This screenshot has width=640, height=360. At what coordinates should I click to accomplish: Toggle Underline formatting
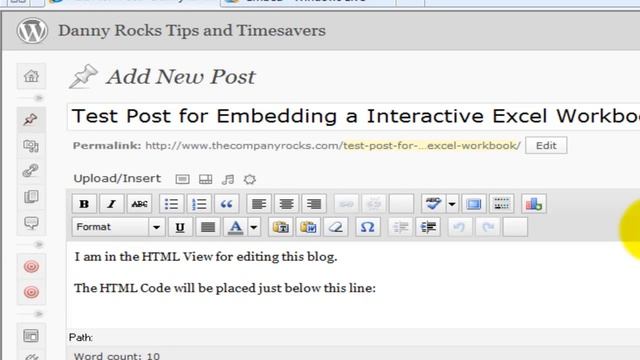(180, 227)
